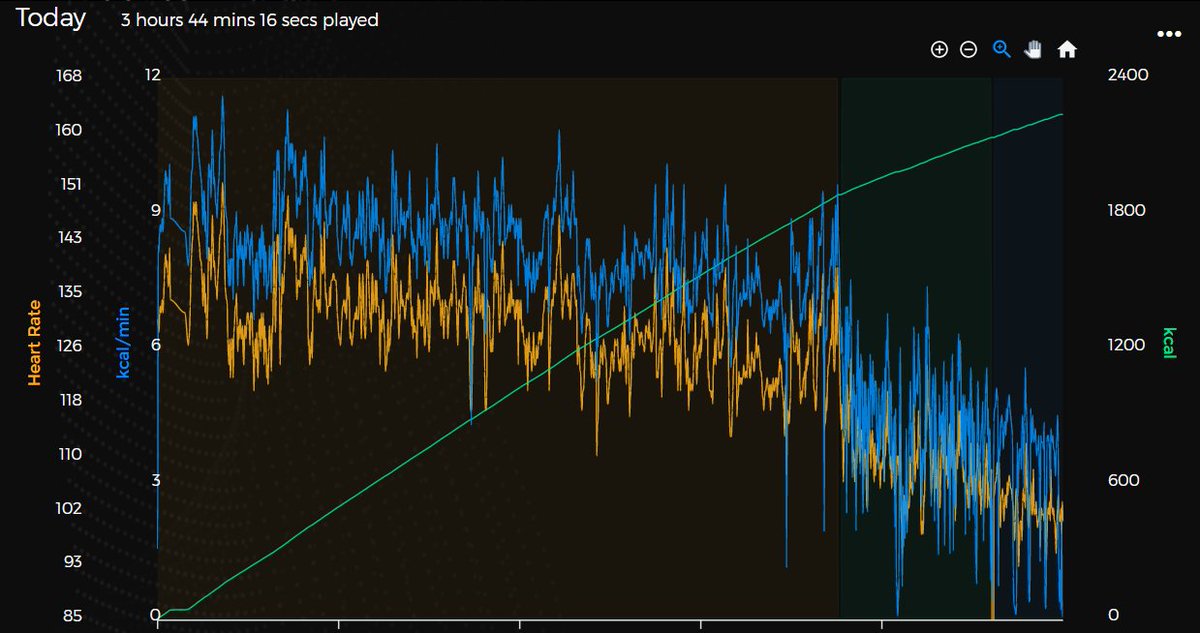Click the 93 heart rate axis value

tap(72, 562)
